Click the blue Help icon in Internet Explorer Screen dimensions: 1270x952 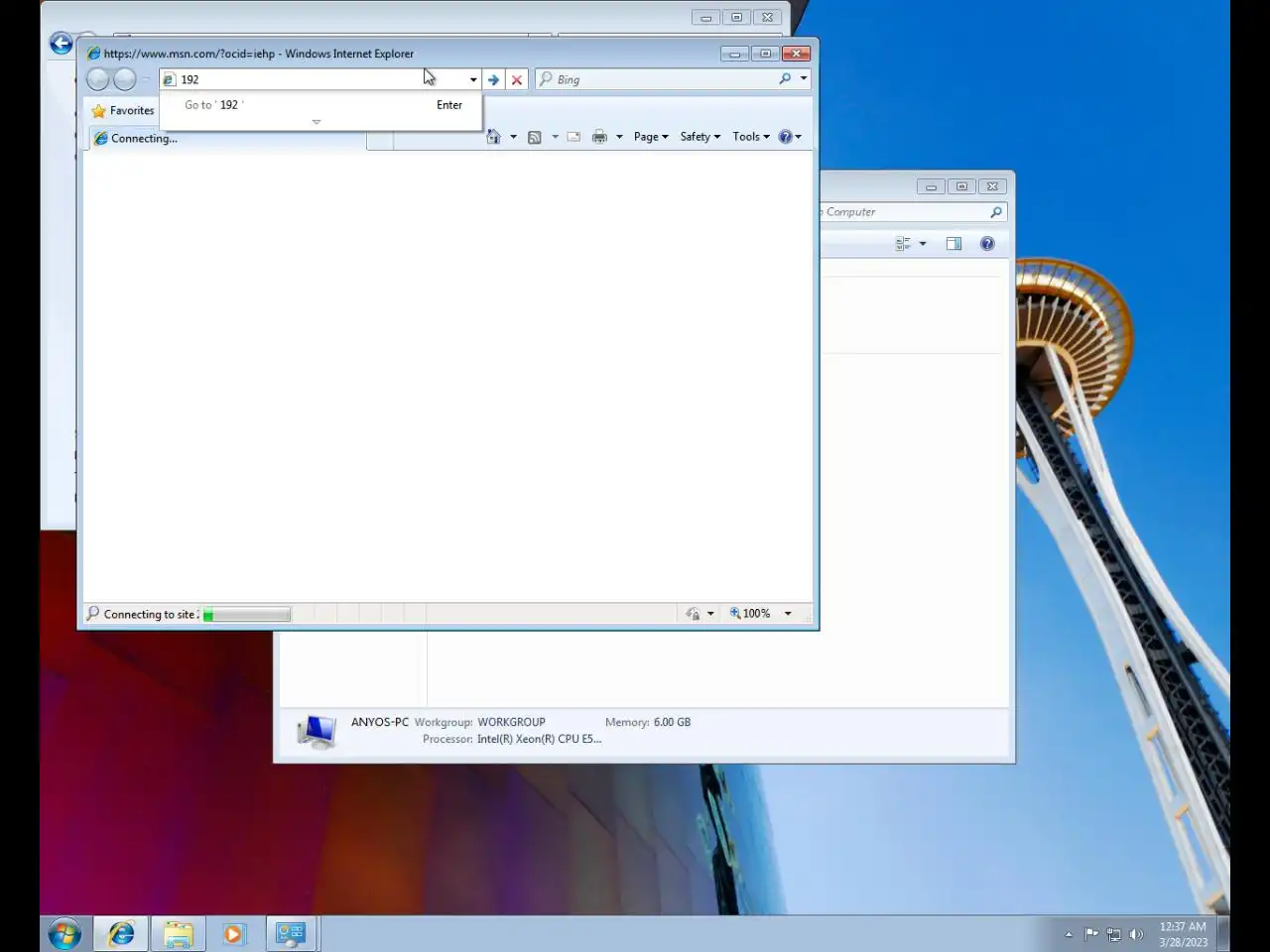[785, 137]
